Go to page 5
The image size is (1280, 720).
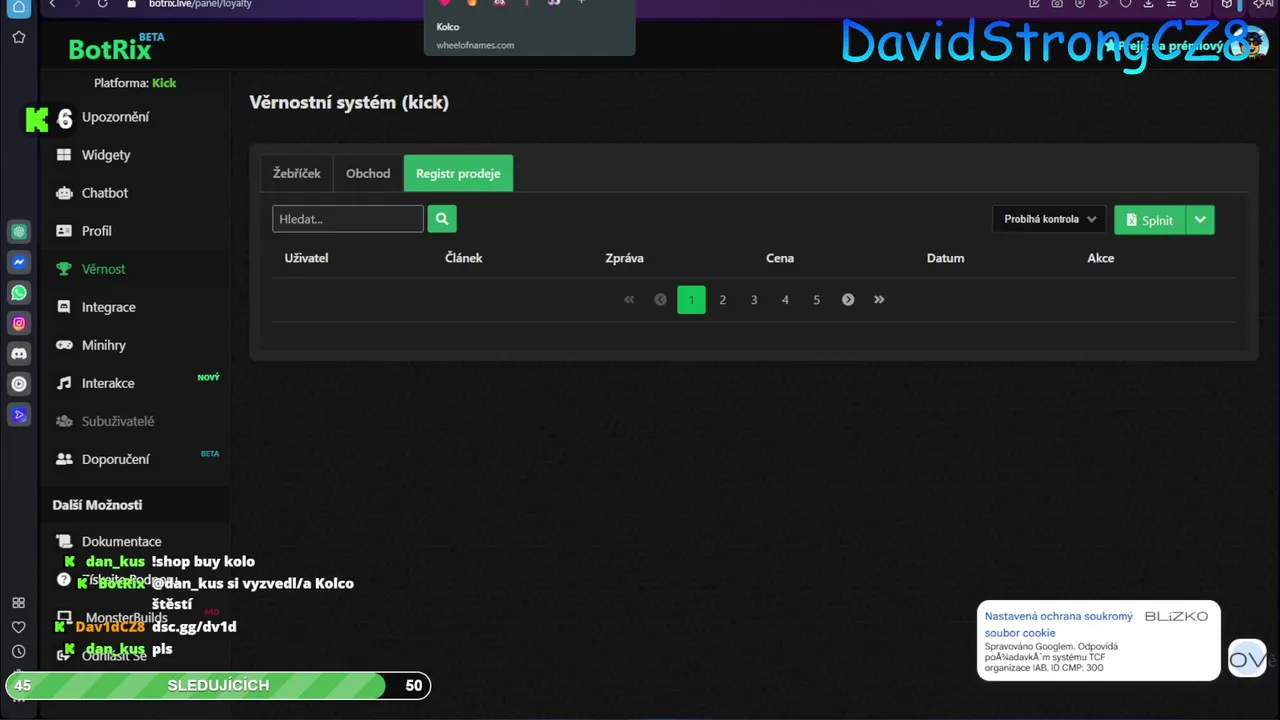coord(816,300)
